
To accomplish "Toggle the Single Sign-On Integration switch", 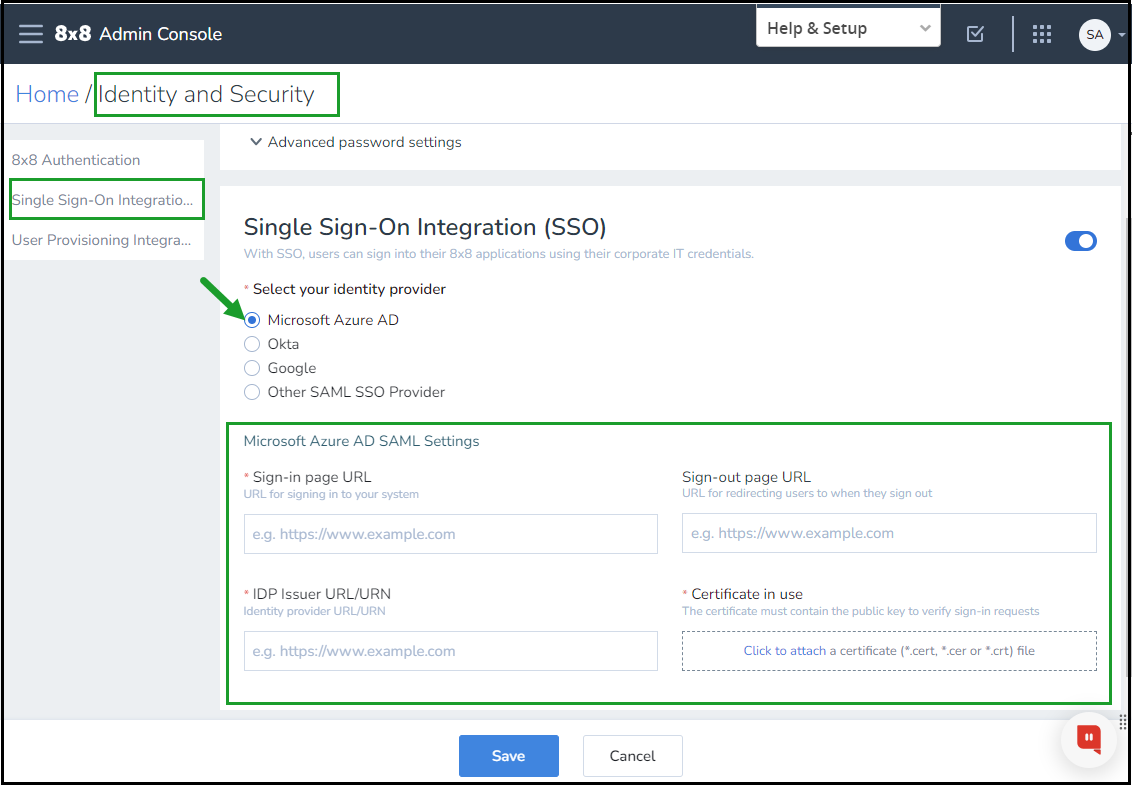I will 1081,241.
